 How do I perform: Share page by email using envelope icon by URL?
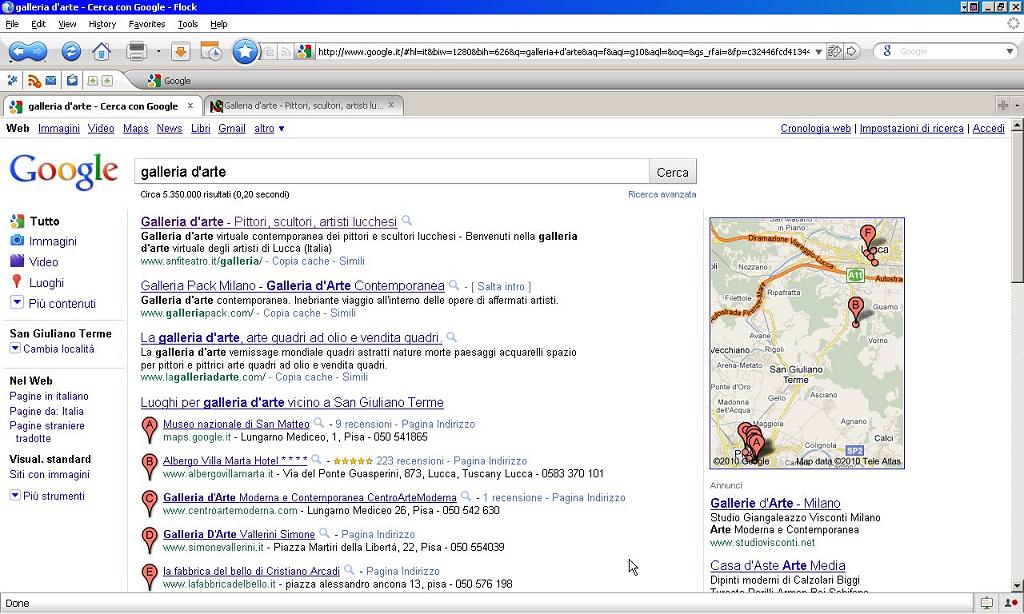[834, 51]
